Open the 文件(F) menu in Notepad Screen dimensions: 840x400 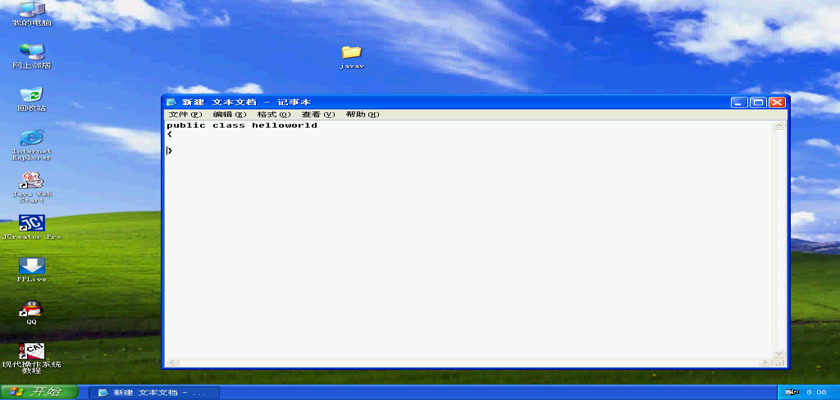[x=185, y=115]
